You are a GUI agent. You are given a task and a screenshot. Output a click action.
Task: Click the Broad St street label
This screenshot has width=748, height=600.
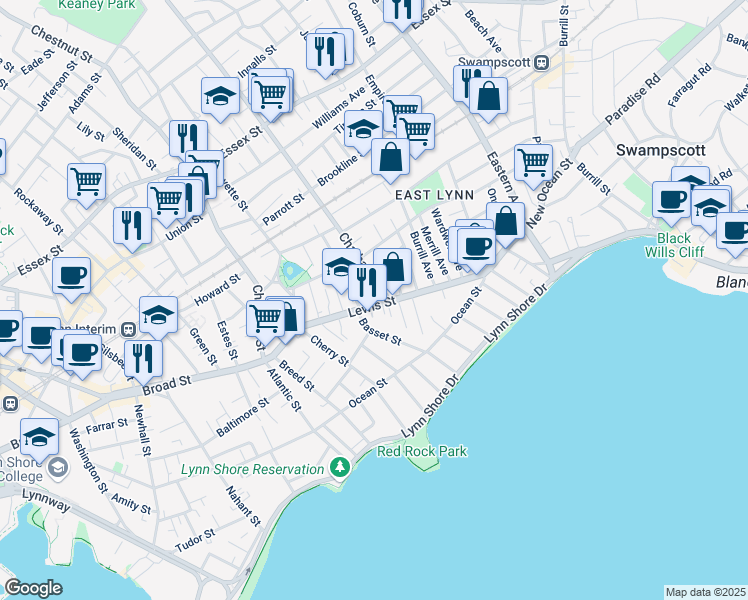(166, 384)
